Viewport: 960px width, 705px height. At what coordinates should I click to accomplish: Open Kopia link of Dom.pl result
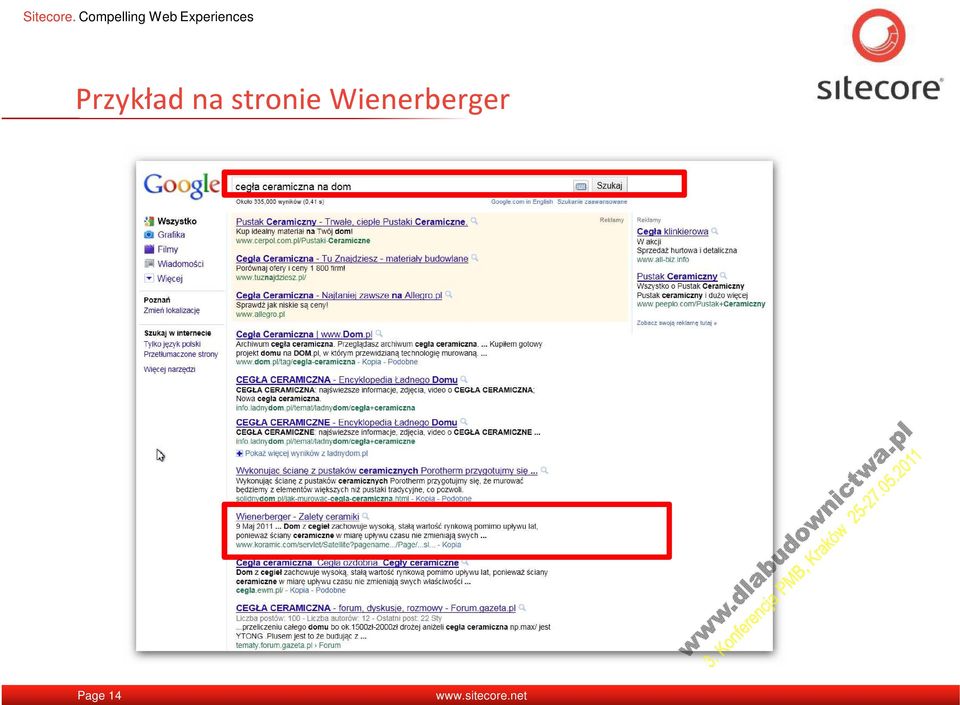(x=372, y=362)
